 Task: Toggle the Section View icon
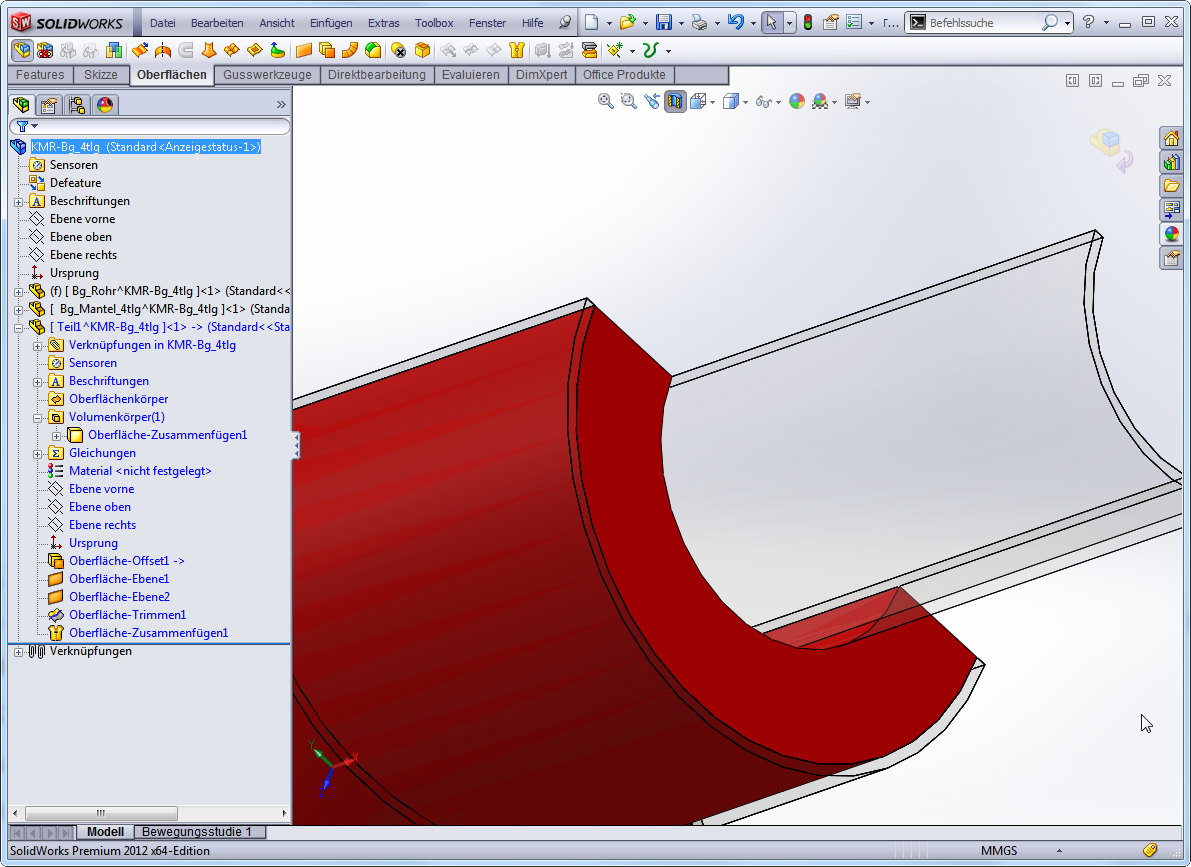tap(675, 101)
